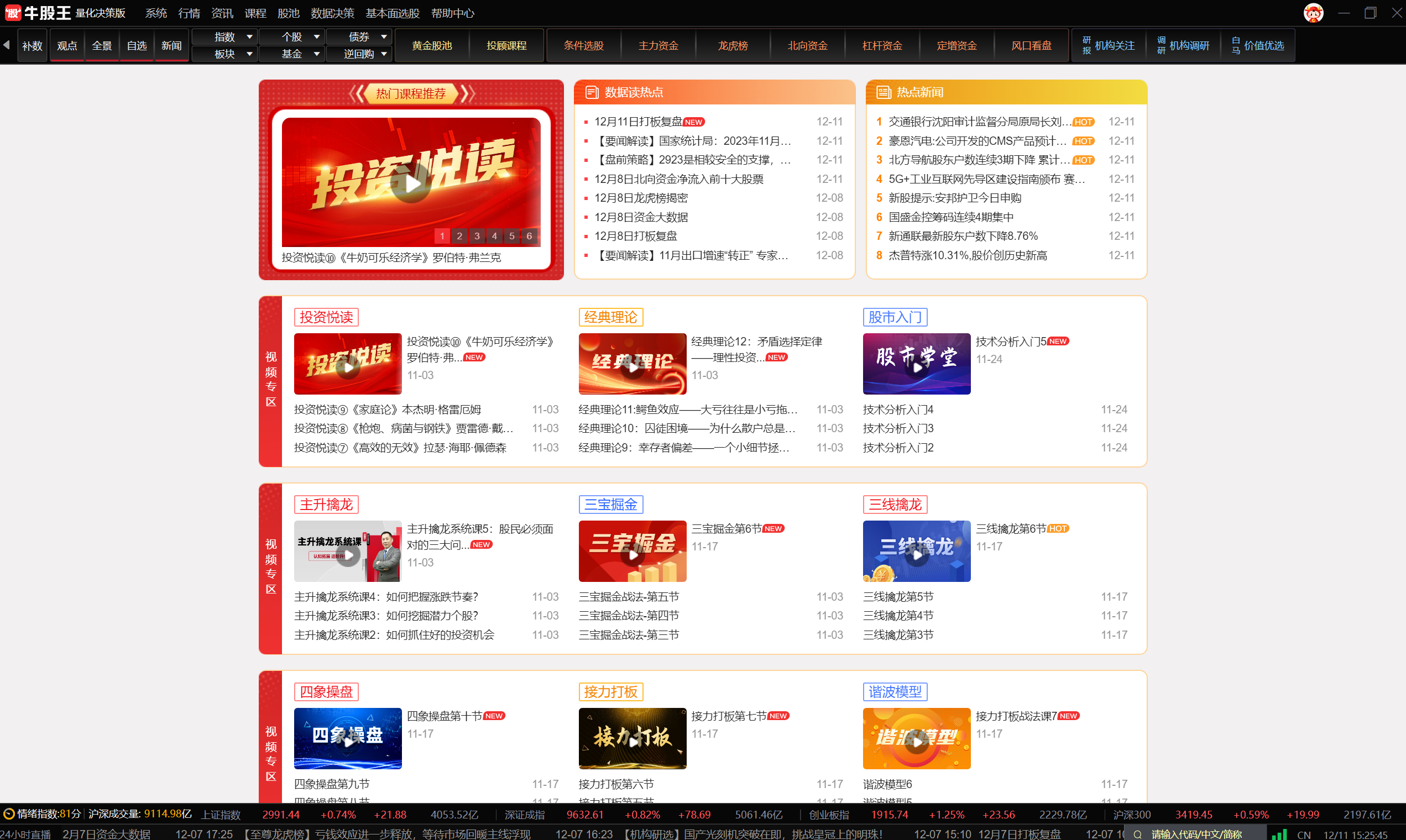Click the stock code search input field
The width and height of the screenshot is (1406, 840).
click(x=1196, y=834)
